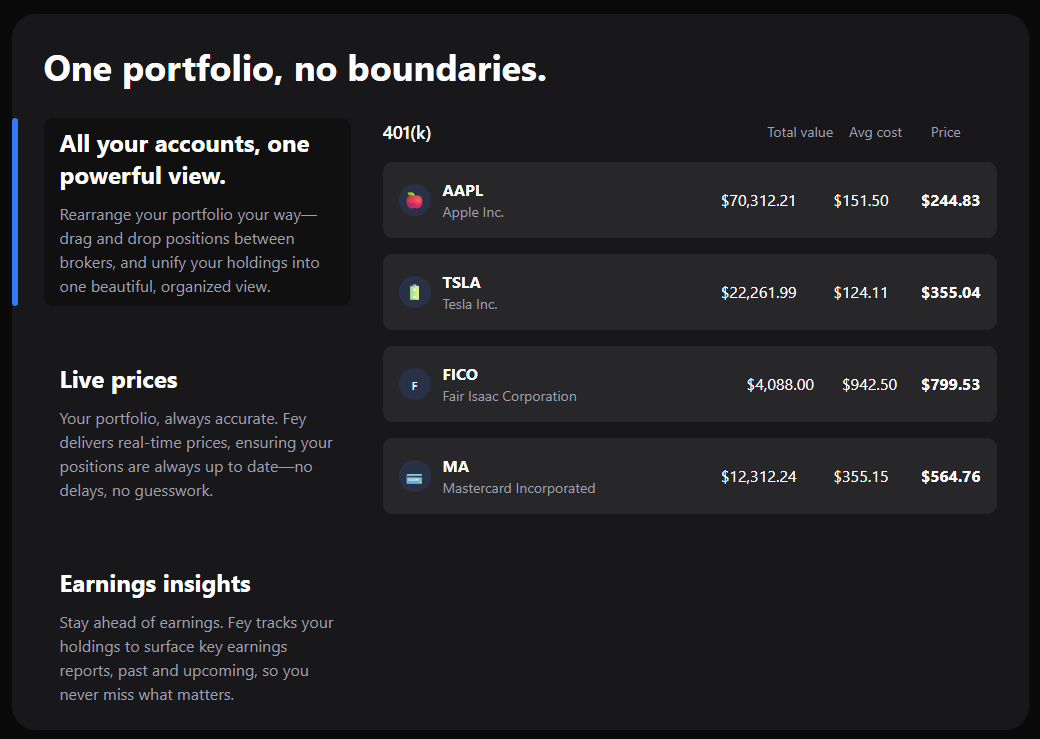
Task: Sort by the Avg cost column header
Action: 875,132
